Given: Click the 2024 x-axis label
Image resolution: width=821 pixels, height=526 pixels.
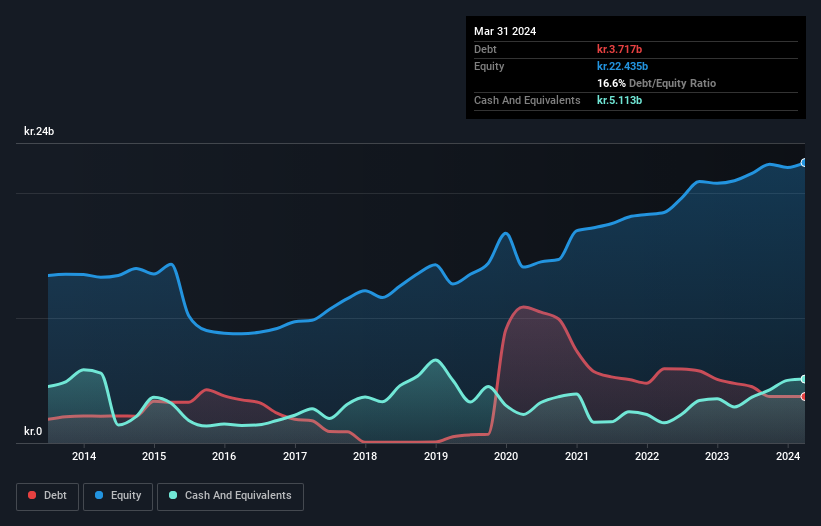Looking at the screenshot, I should (788, 456).
